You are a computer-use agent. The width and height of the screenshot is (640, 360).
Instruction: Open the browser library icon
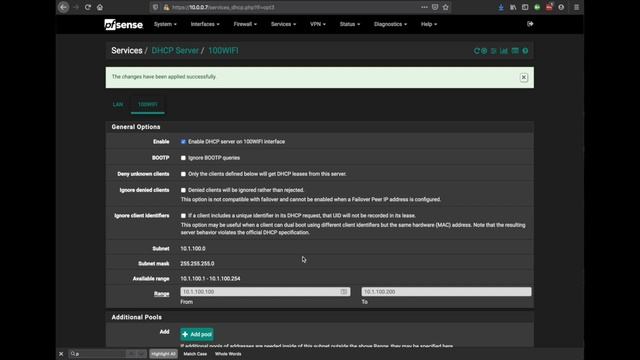click(513, 7)
